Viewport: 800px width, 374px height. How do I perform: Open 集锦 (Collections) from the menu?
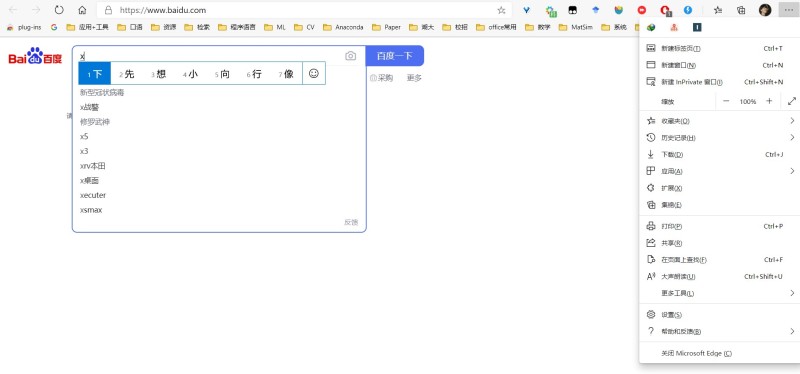click(719, 205)
